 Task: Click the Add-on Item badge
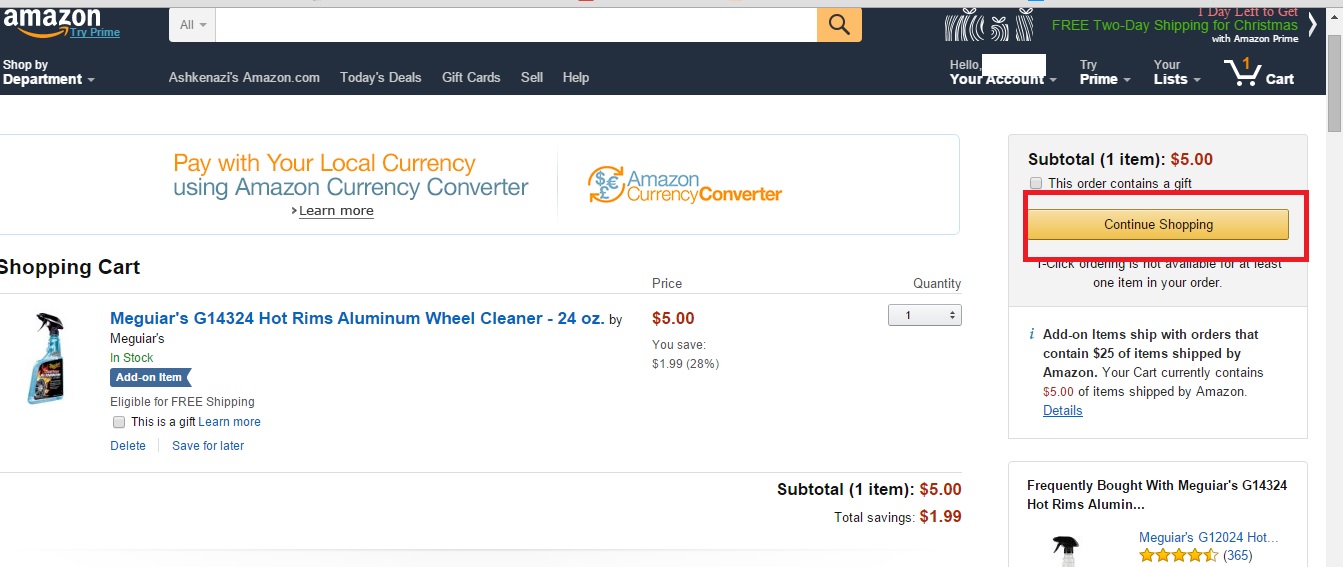[x=150, y=378]
